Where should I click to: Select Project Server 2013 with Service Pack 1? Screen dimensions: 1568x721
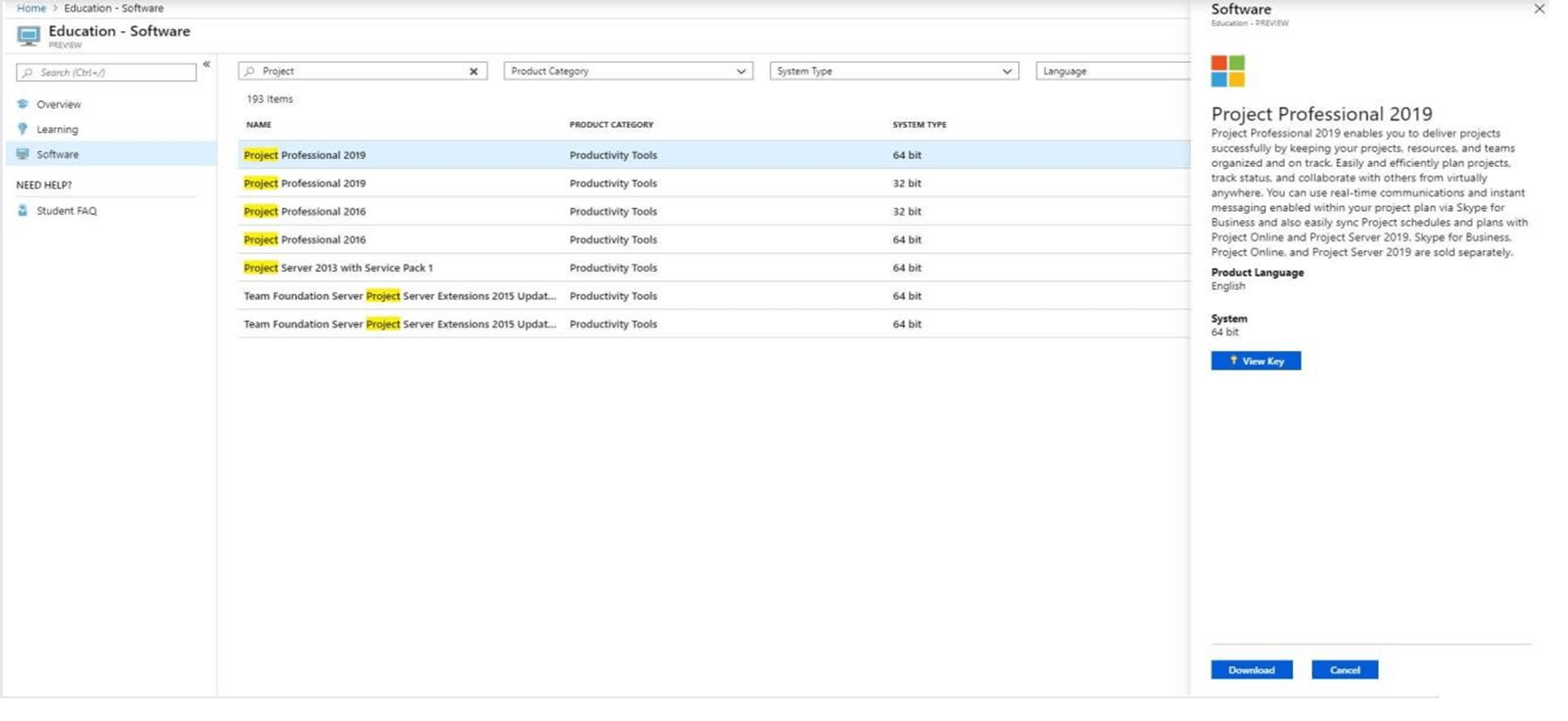[714, 268]
